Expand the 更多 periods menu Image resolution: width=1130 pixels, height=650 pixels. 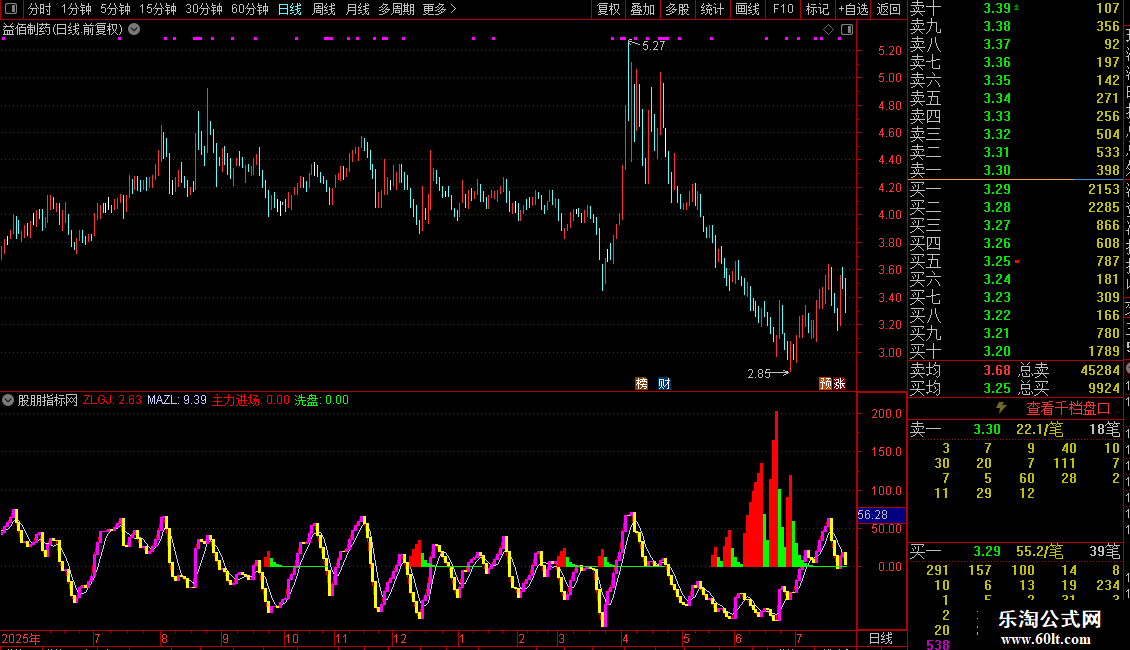click(439, 9)
